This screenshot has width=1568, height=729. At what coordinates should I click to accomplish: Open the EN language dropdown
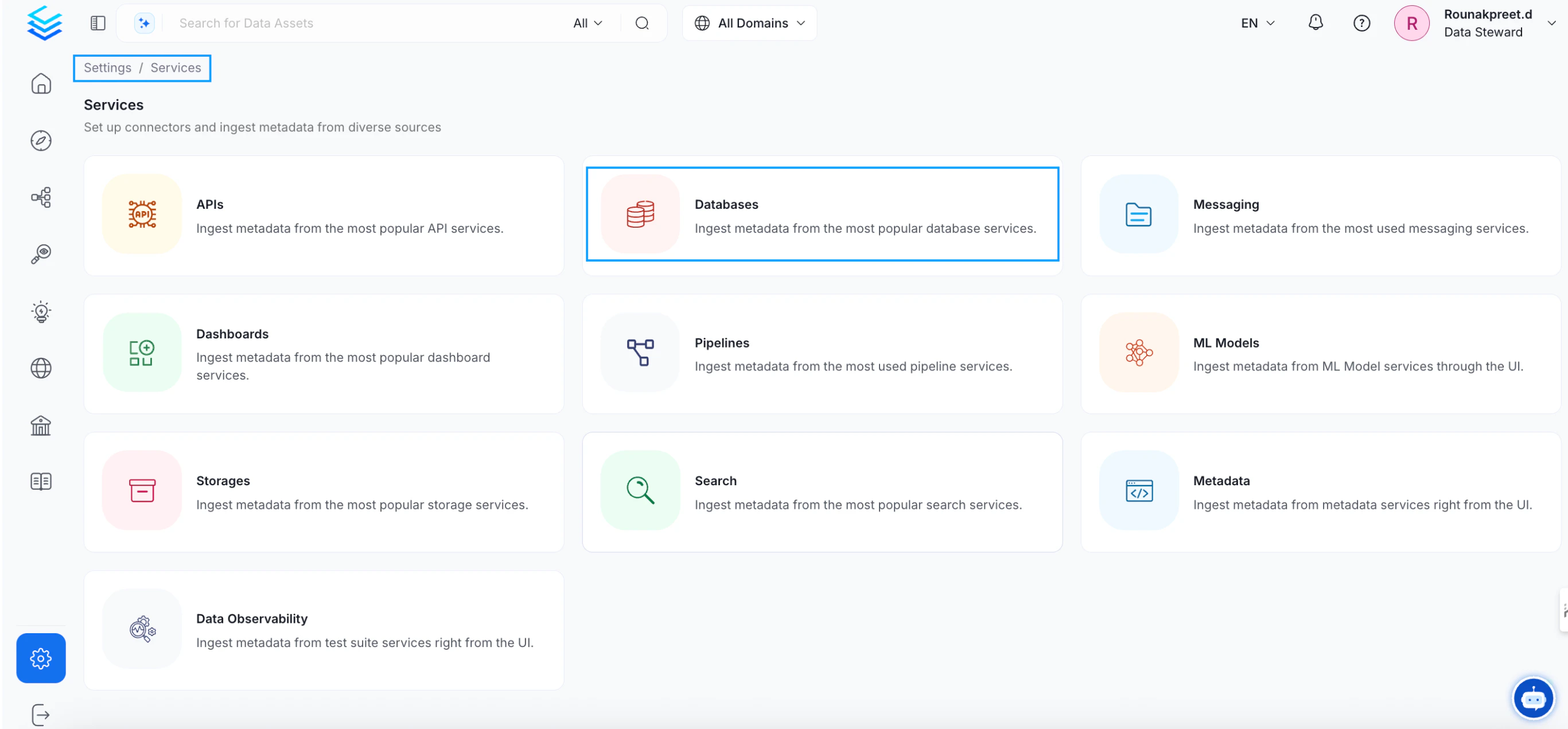tap(1258, 23)
